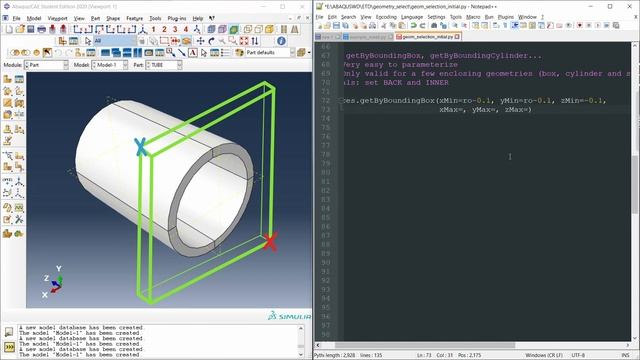
Task: Open the Feature menu in Abaqus
Action: pyautogui.click(x=134, y=18)
